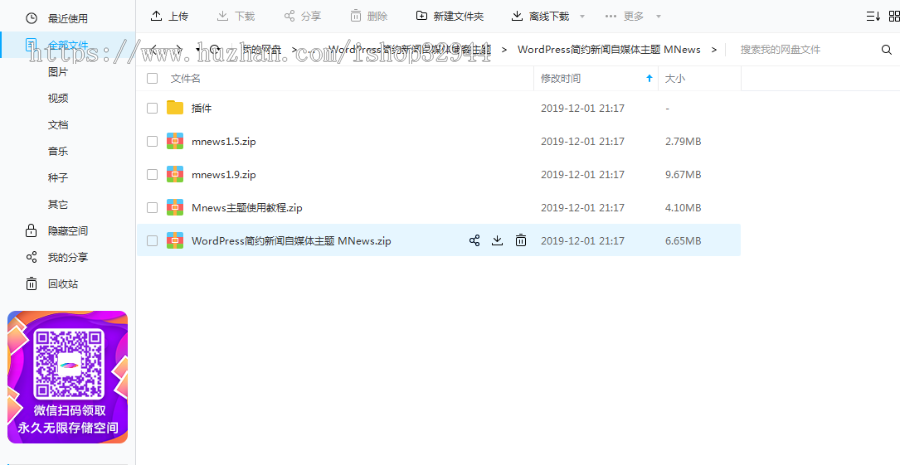Check the 插件 folder checkbox
The image size is (900, 465).
152,108
